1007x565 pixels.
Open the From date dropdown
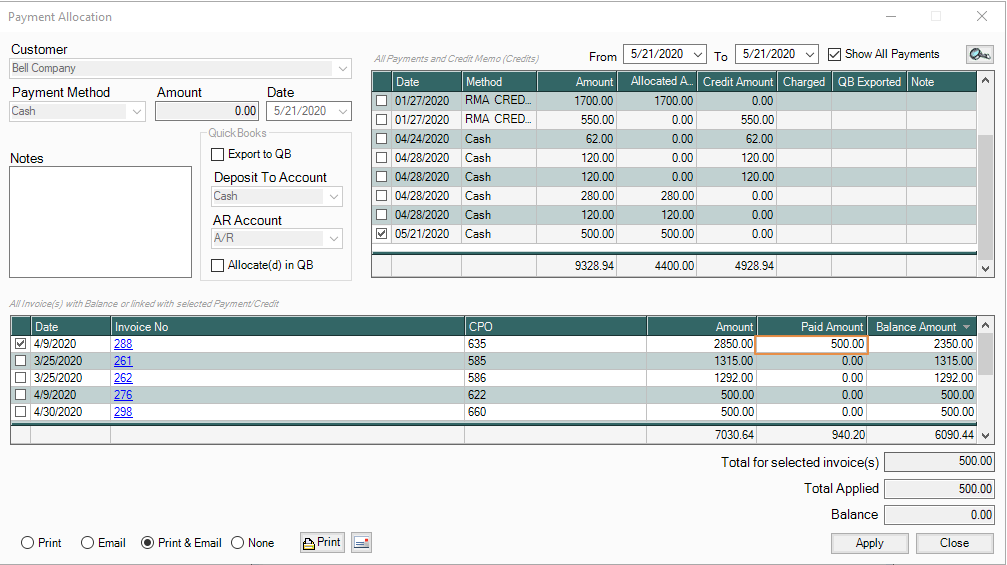click(x=697, y=55)
